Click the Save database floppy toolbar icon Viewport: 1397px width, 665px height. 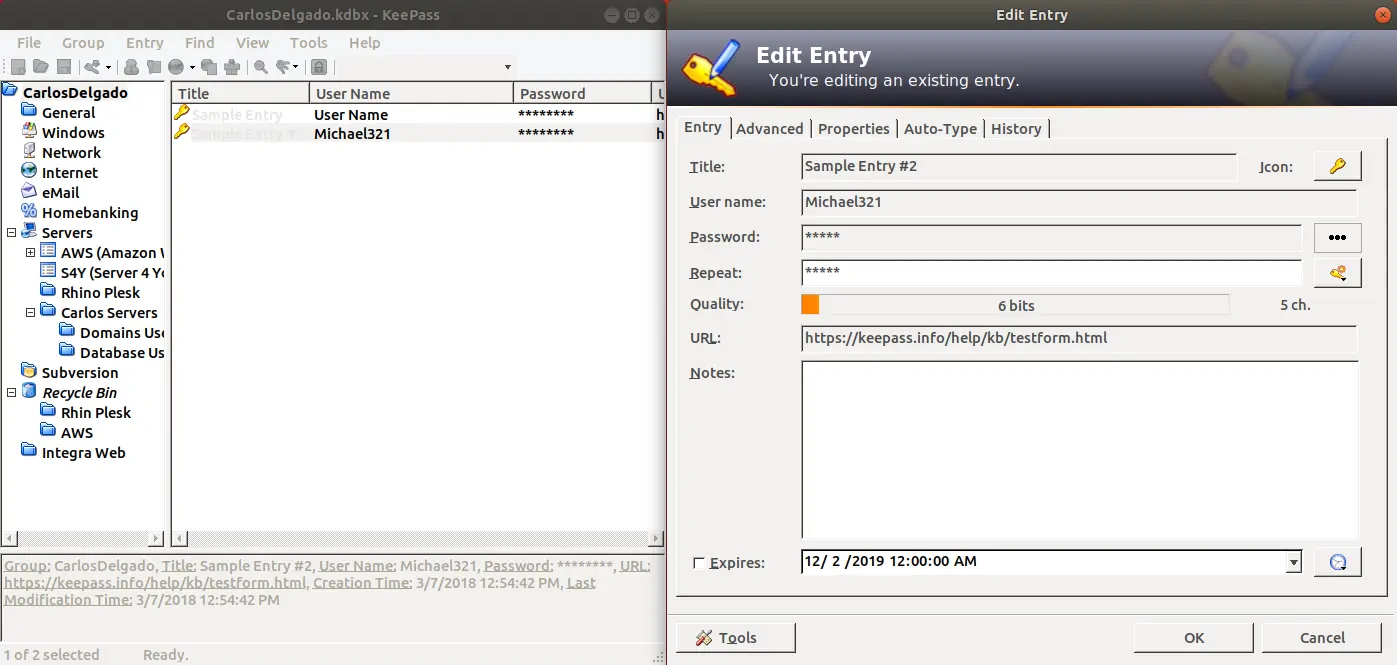tap(63, 67)
